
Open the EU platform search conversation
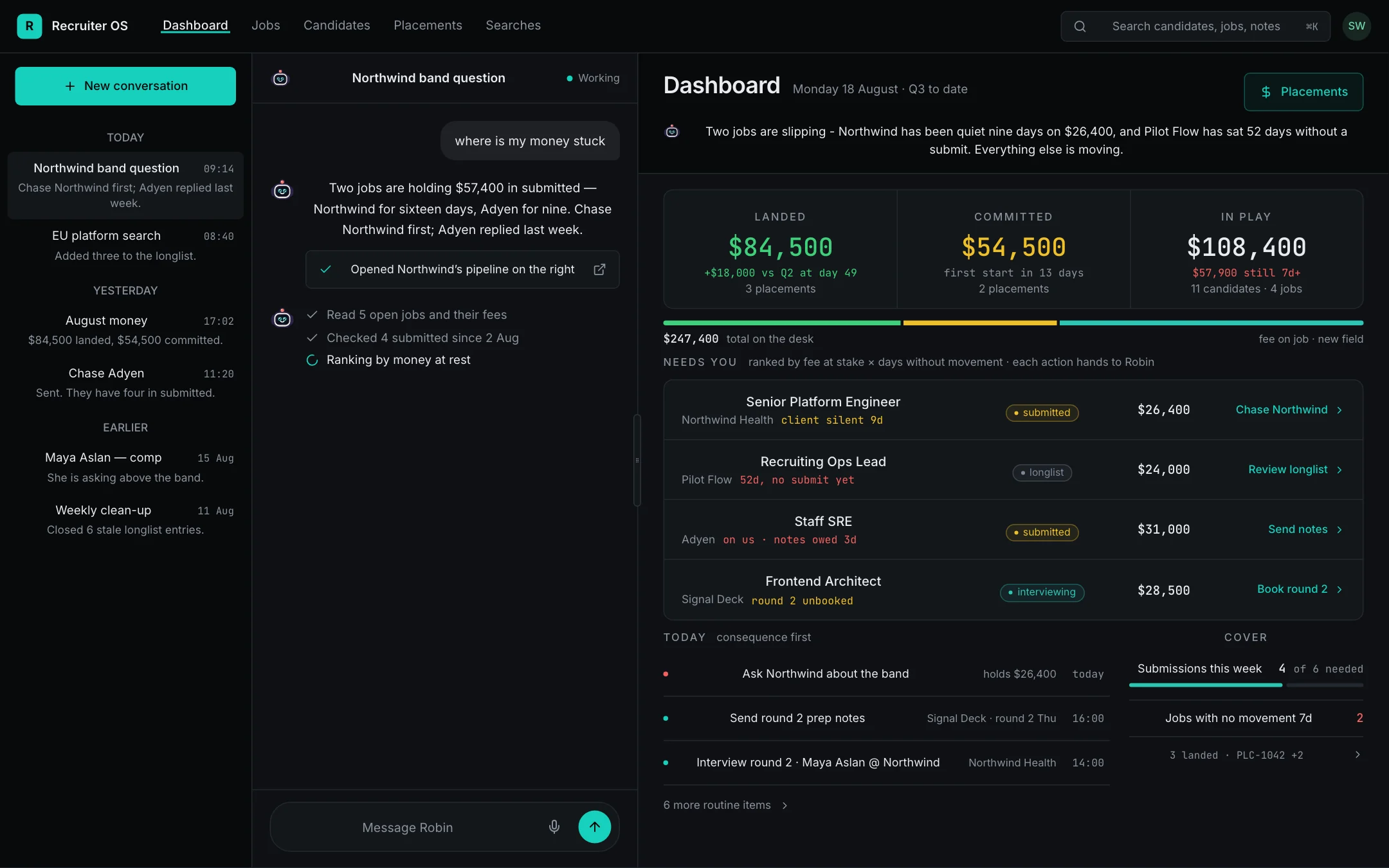tap(125, 246)
